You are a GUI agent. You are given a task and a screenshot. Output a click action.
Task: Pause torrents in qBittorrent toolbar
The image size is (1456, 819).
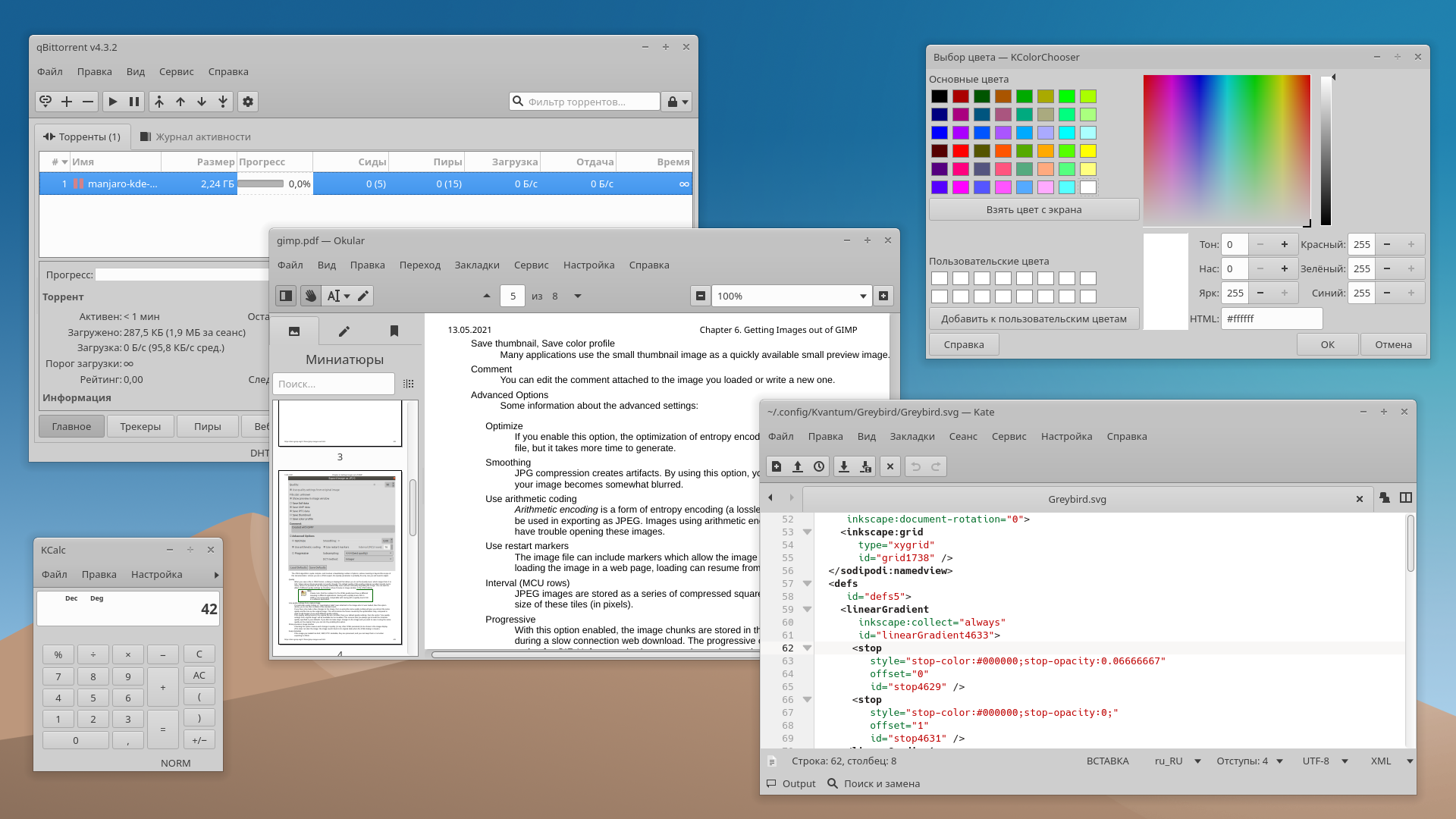134,102
